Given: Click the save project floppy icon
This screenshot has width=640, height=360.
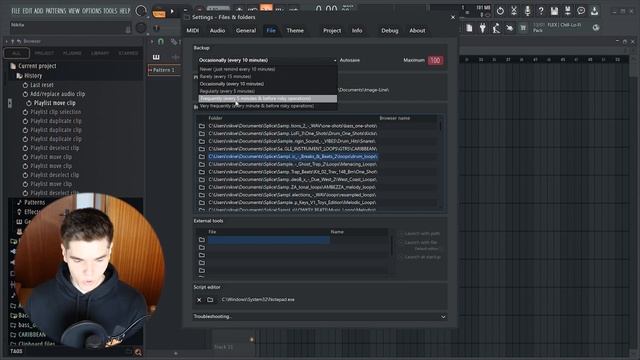Looking at the screenshot, I should [554, 11].
